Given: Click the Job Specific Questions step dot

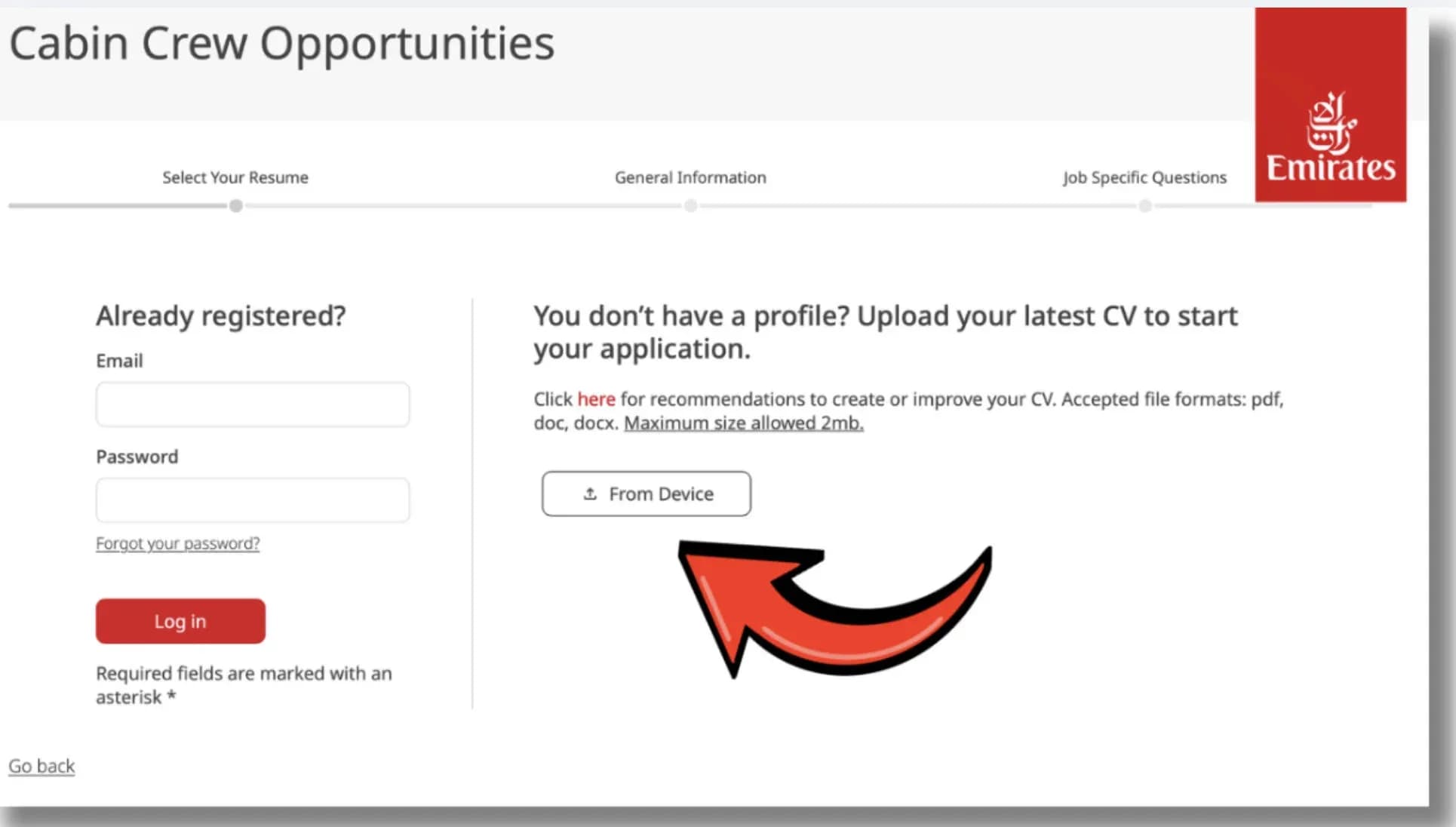Looking at the screenshot, I should click(1145, 206).
